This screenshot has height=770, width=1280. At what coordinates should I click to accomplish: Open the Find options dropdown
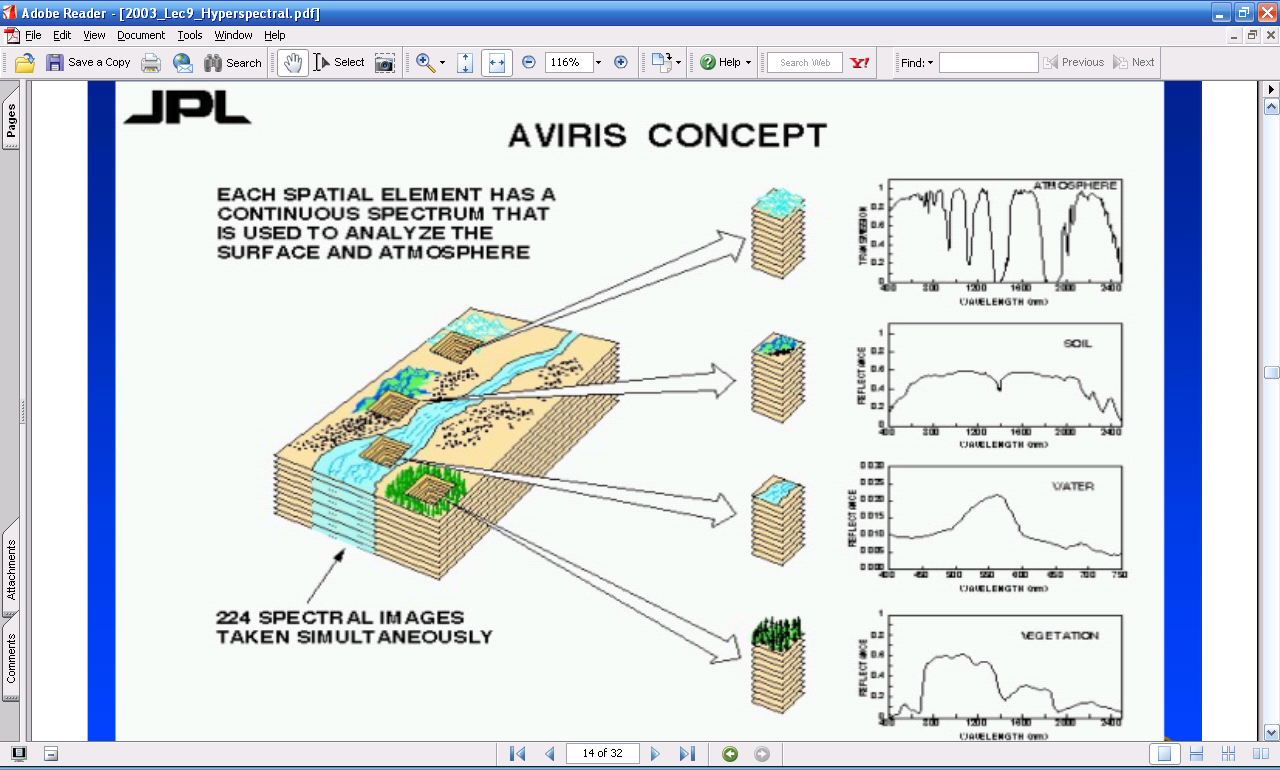click(917, 62)
